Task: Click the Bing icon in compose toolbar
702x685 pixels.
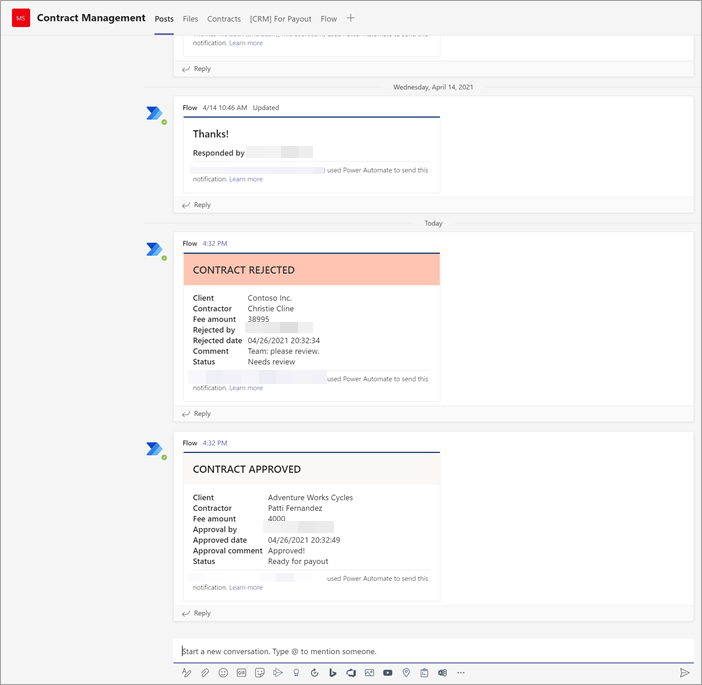Action: [332, 673]
